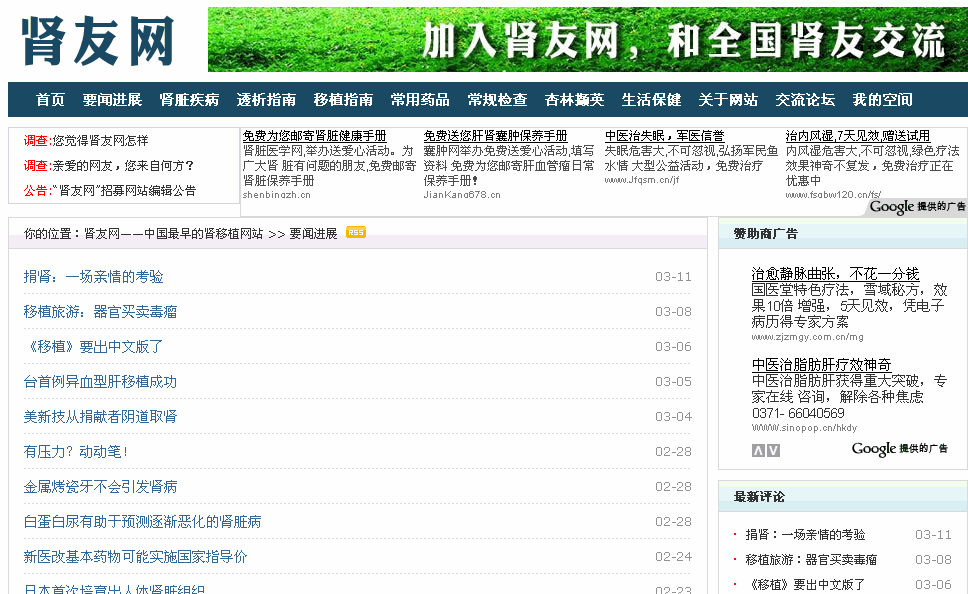Click date 02-24 in main article list

674,557
